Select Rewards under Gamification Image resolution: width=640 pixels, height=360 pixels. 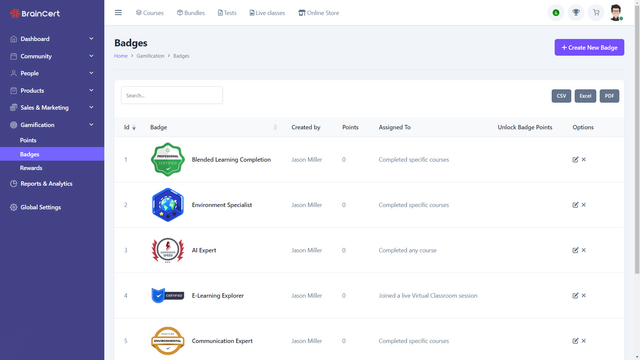pyautogui.click(x=31, y=168)
